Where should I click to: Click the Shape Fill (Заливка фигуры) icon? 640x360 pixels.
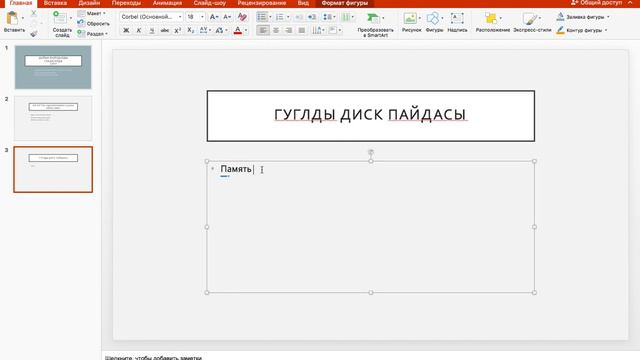[560, 17]
